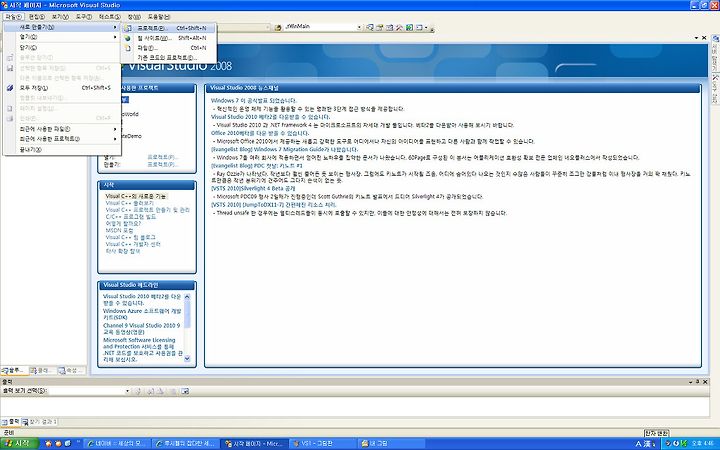This screenshot has height=450, width=720.
Task: Click the find-in-files icon left of _tWinMain
Action: click(278, 28)
